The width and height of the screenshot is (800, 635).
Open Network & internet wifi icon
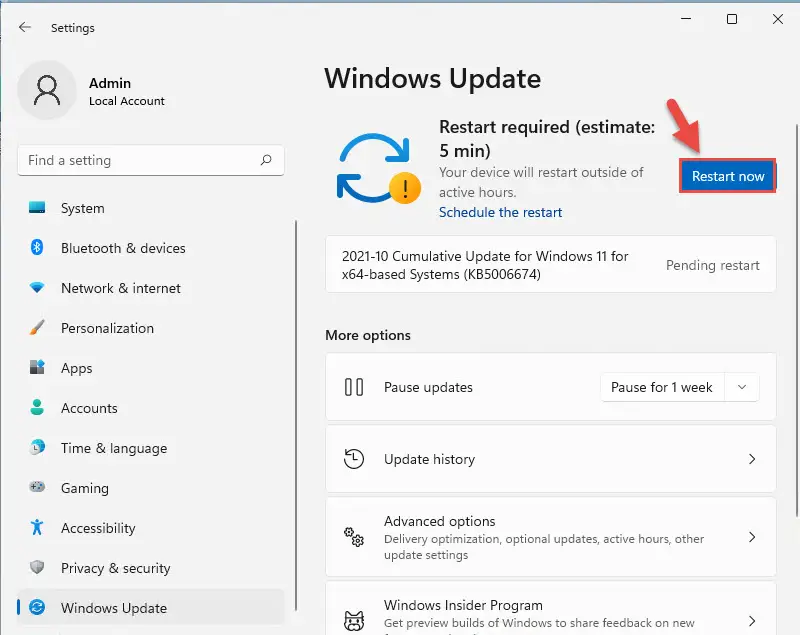click(x=38, y=288)
